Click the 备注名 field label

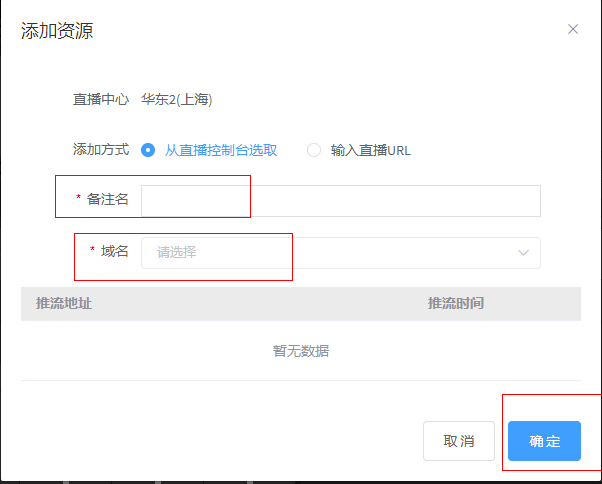point(108,199)
